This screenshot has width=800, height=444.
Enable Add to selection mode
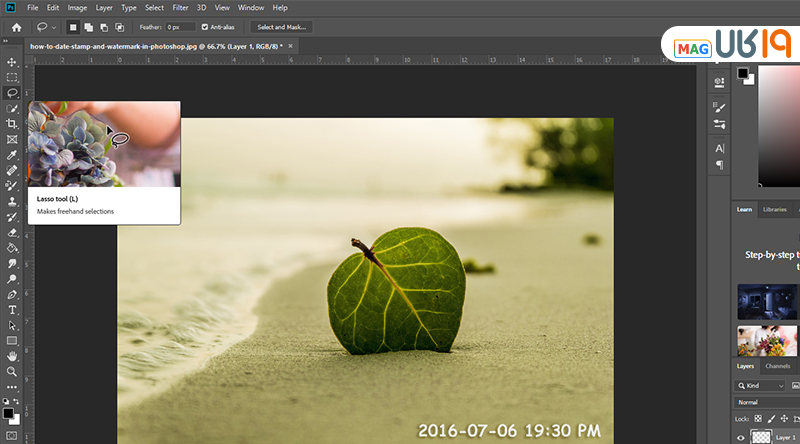90,27
